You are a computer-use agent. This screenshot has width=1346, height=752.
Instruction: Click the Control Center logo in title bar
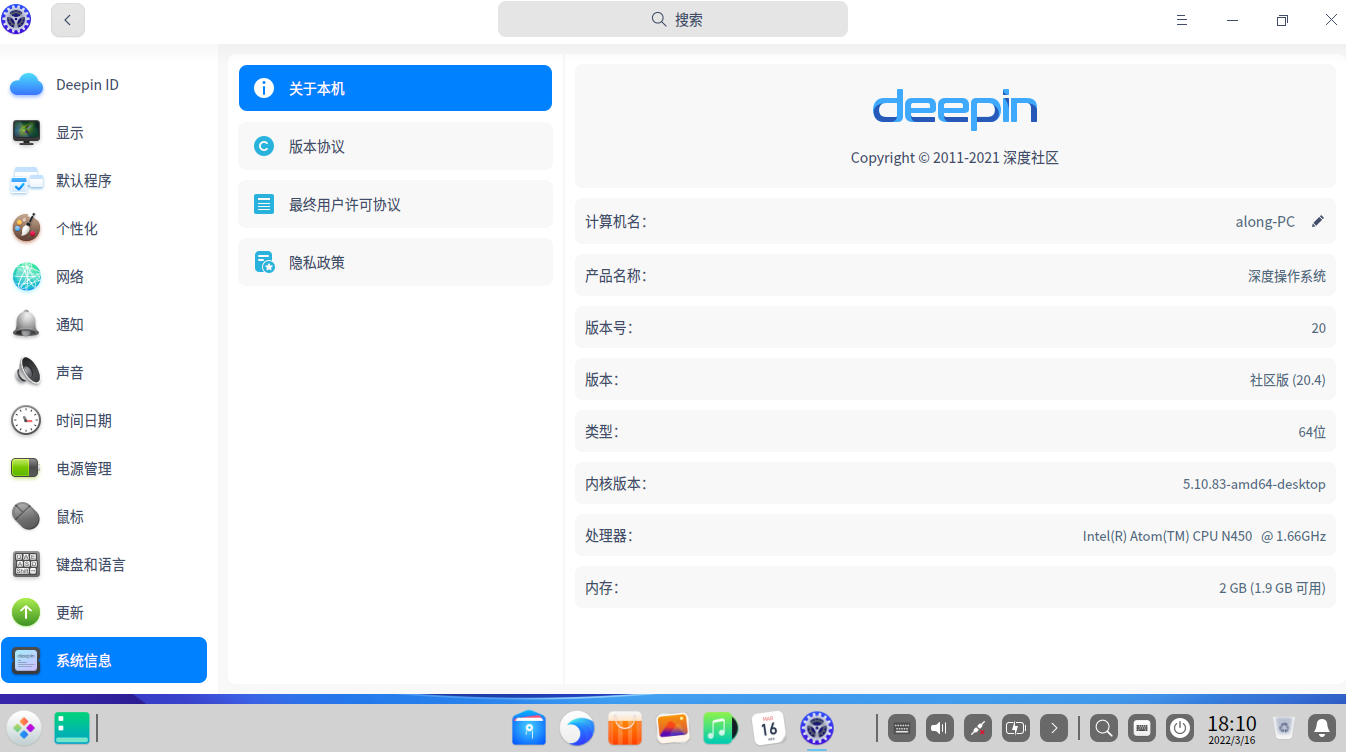coord(17,19)
